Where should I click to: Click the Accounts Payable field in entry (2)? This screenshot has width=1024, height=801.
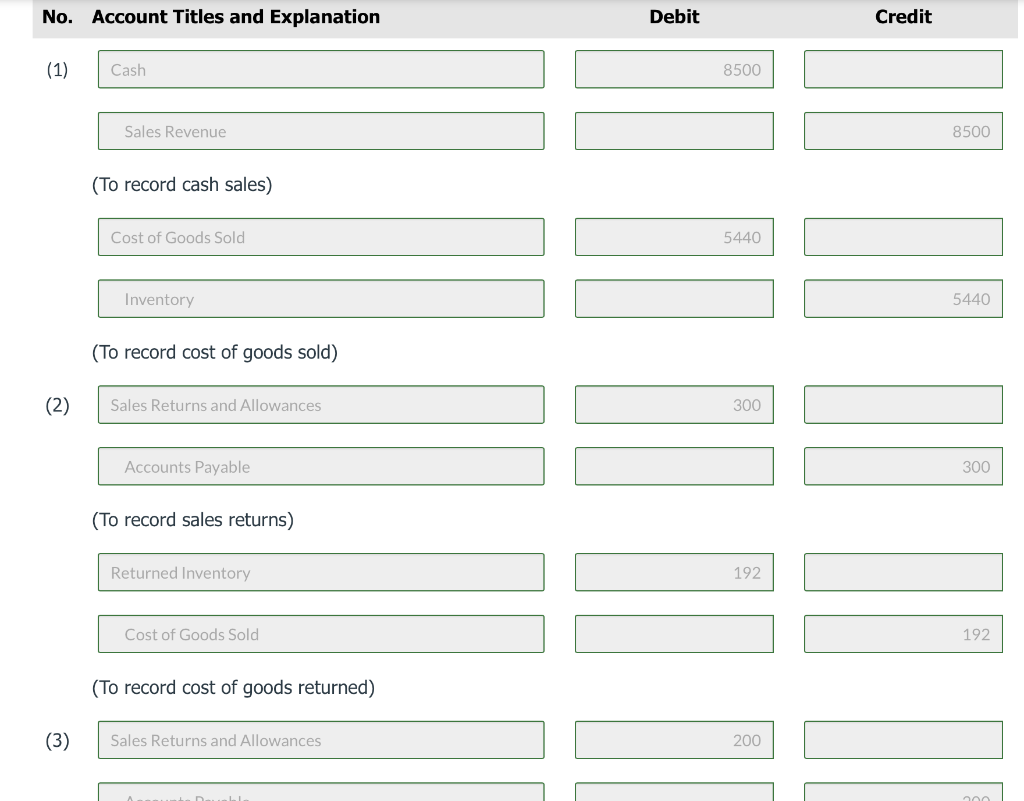pos(321,466)
